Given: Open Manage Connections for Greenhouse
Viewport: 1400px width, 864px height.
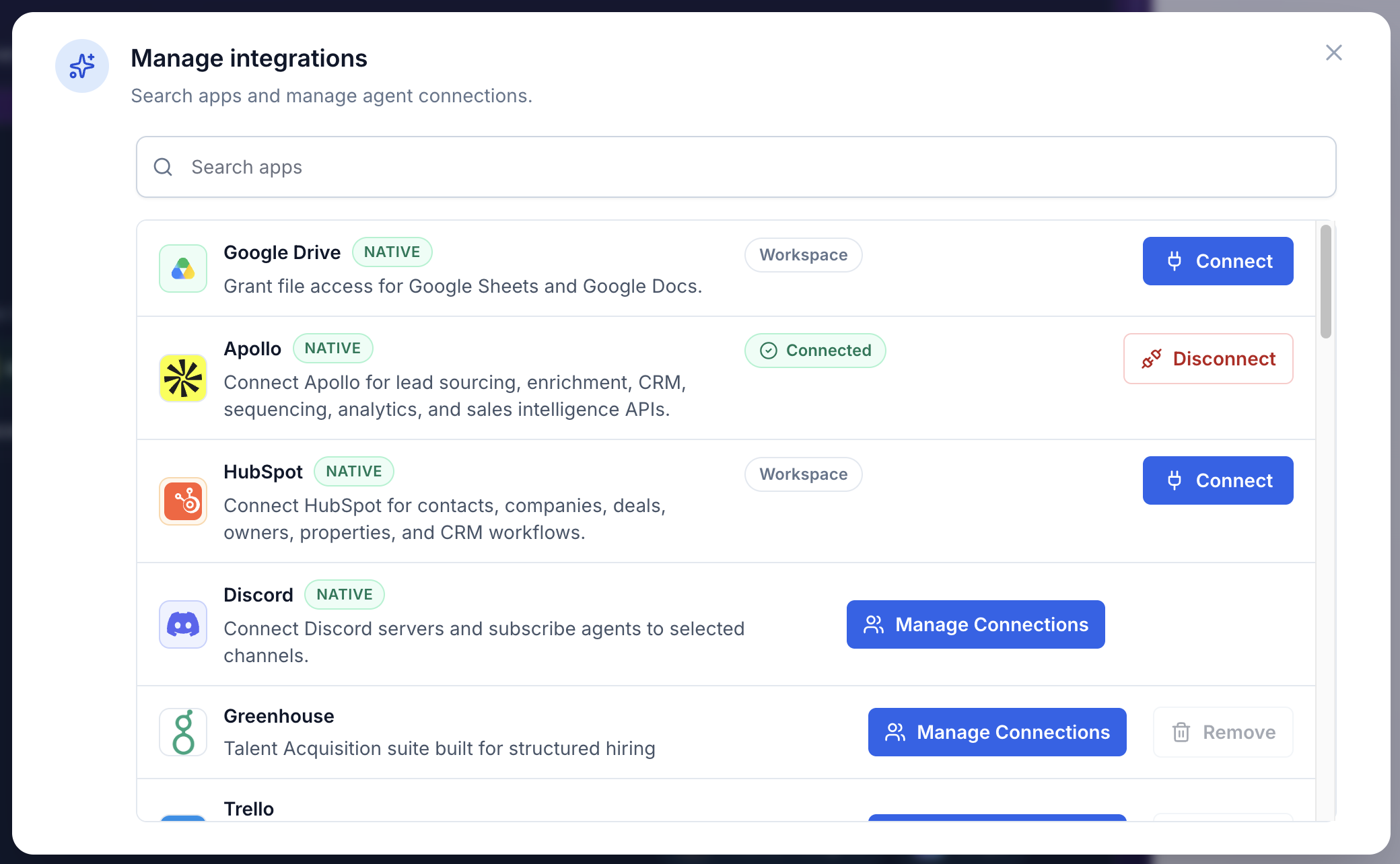Looking at the screenshot, I should click(997, 732).
